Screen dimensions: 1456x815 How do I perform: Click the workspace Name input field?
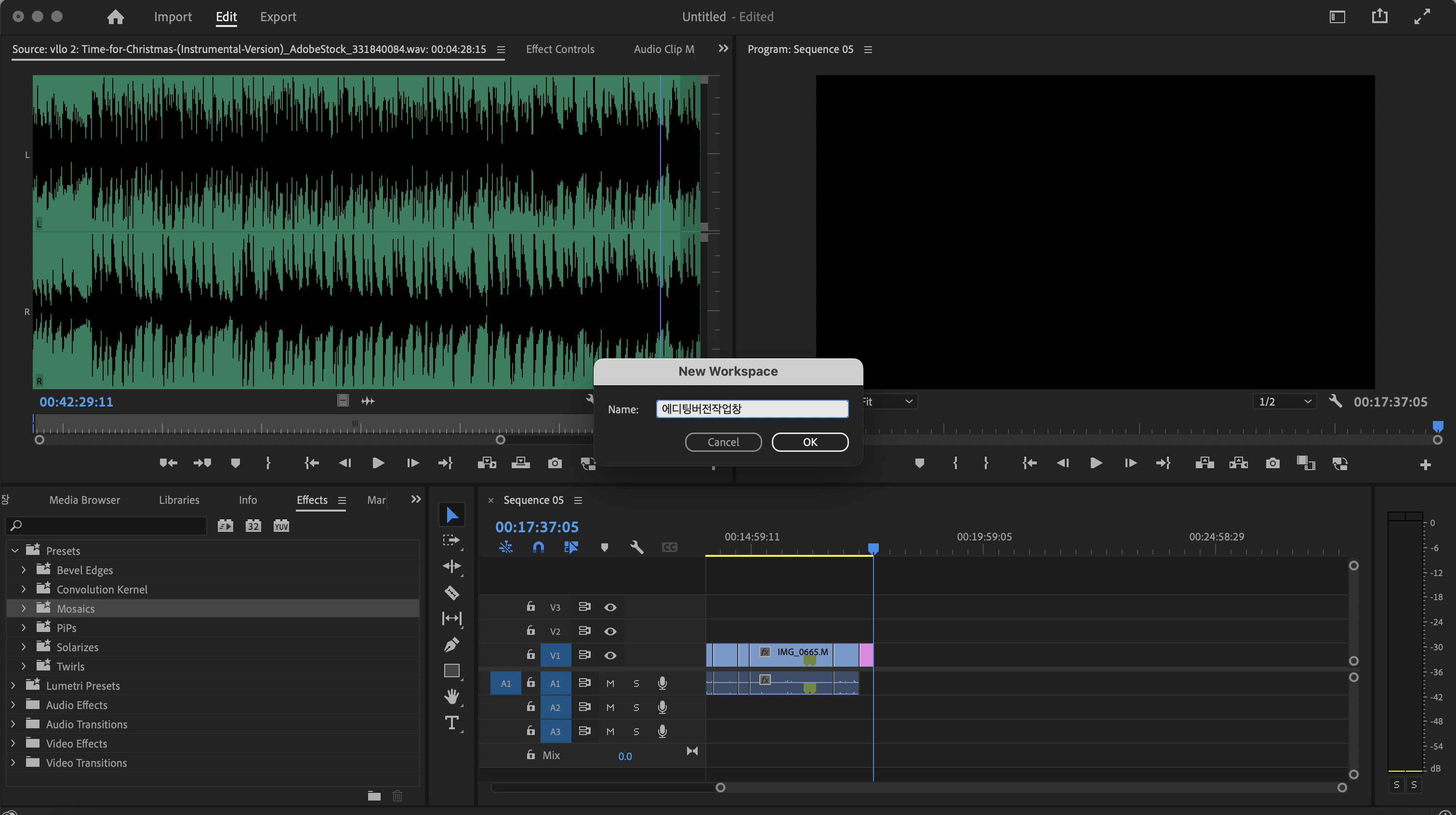point(752,408)
